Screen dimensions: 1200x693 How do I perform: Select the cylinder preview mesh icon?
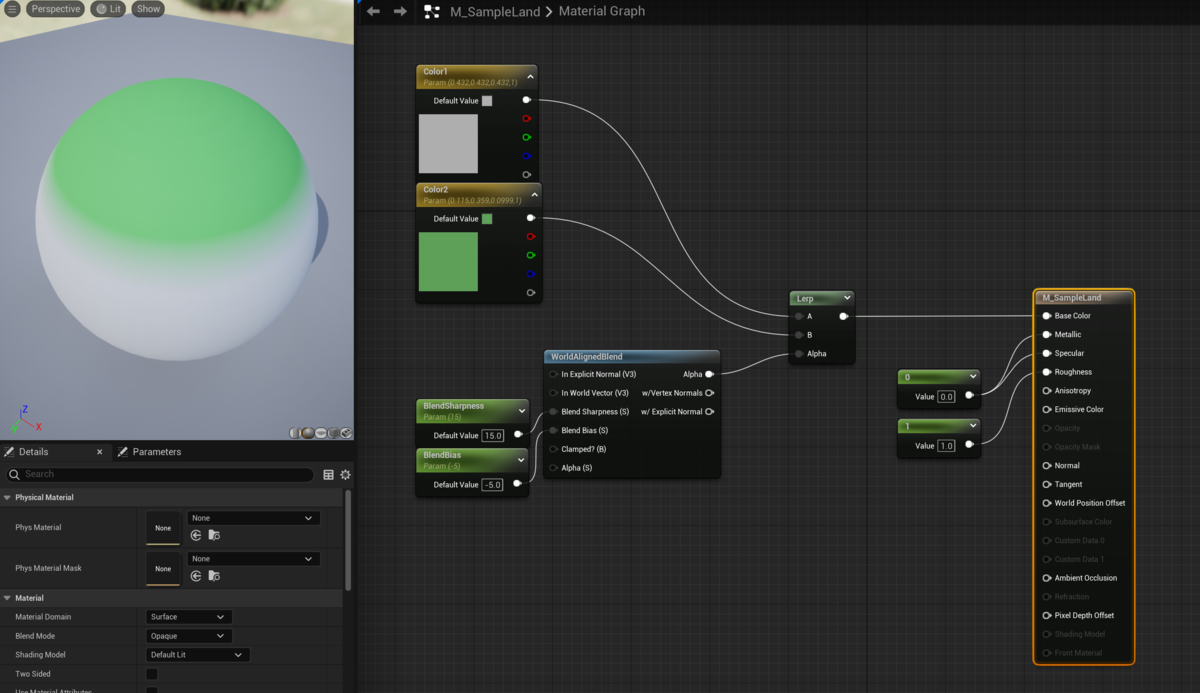tap(295, 433)
